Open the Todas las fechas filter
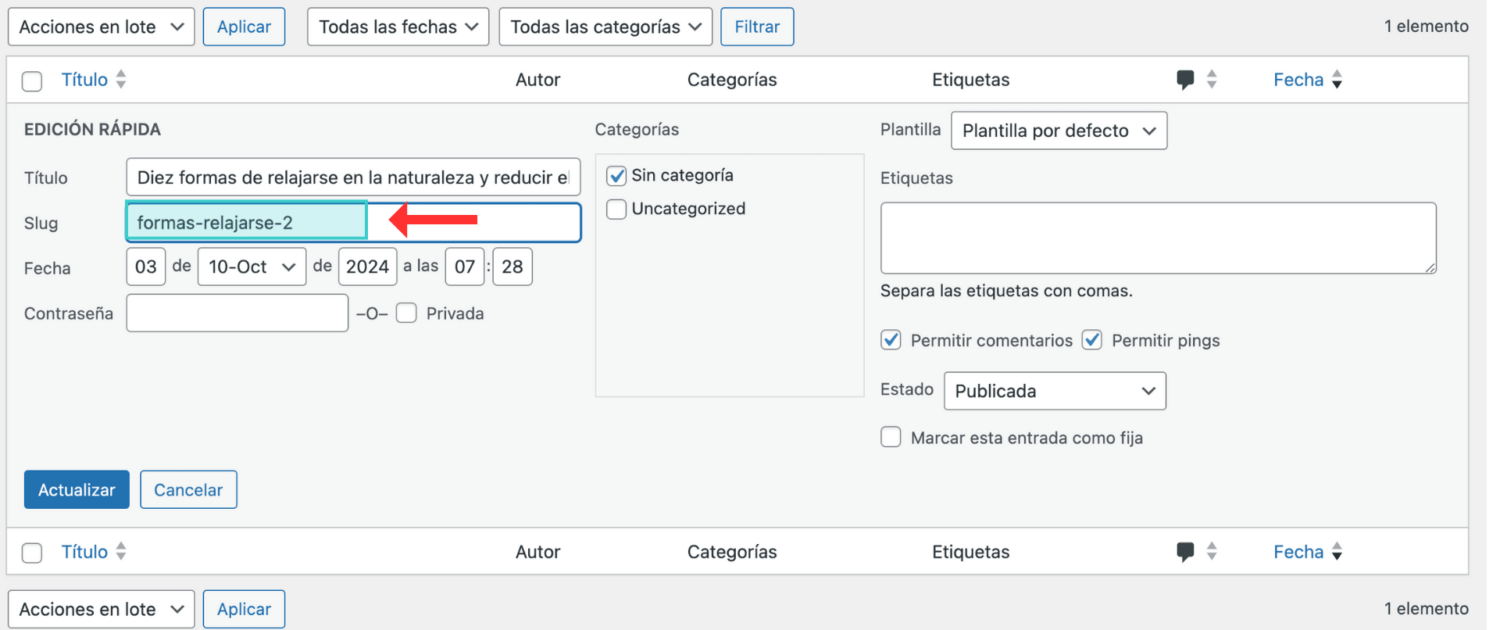The height and width of the screenshot is (630, 1500). point(397,26)
